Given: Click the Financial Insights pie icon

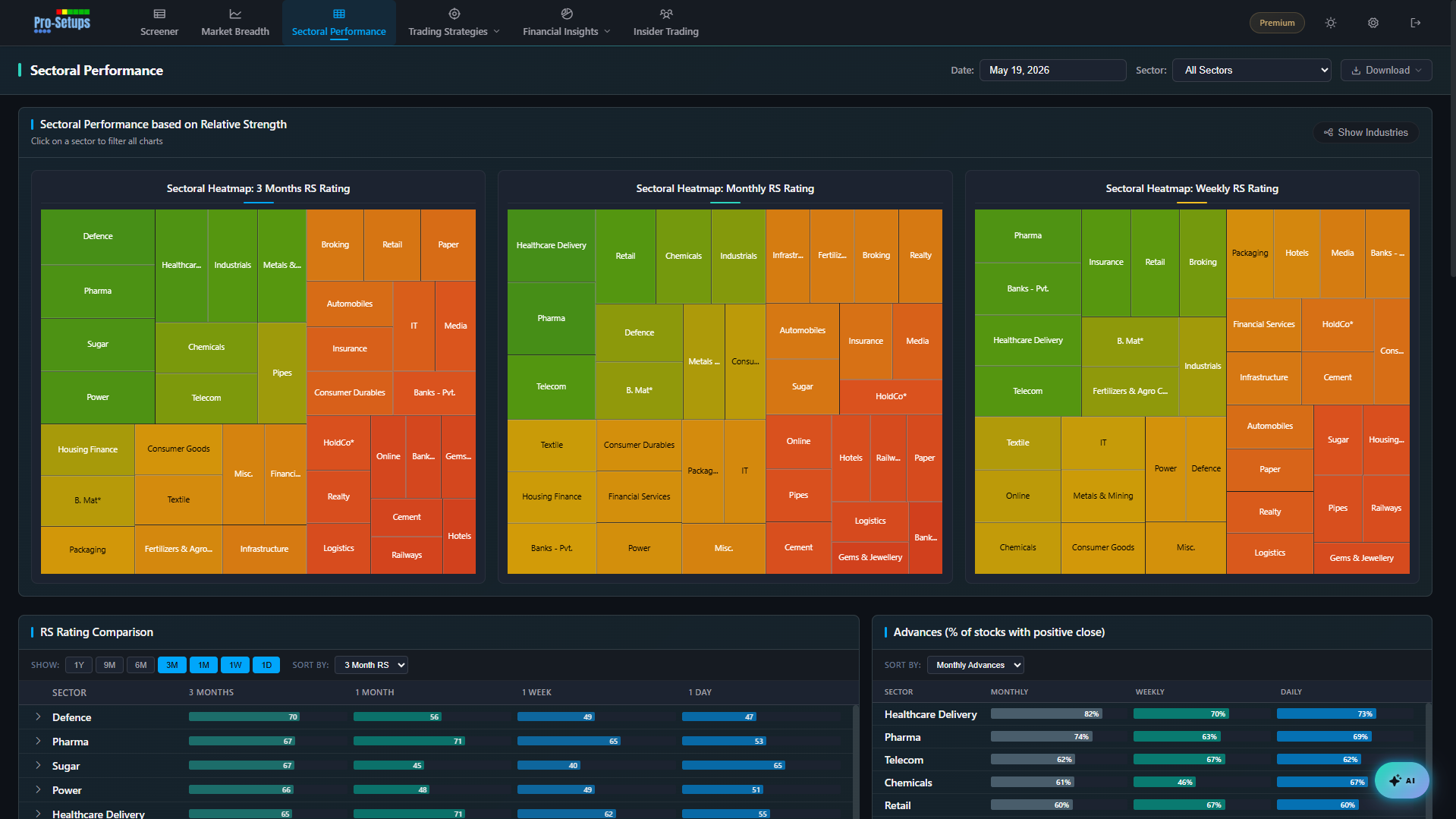Looking at the screenshot, I should coord(567,14).
